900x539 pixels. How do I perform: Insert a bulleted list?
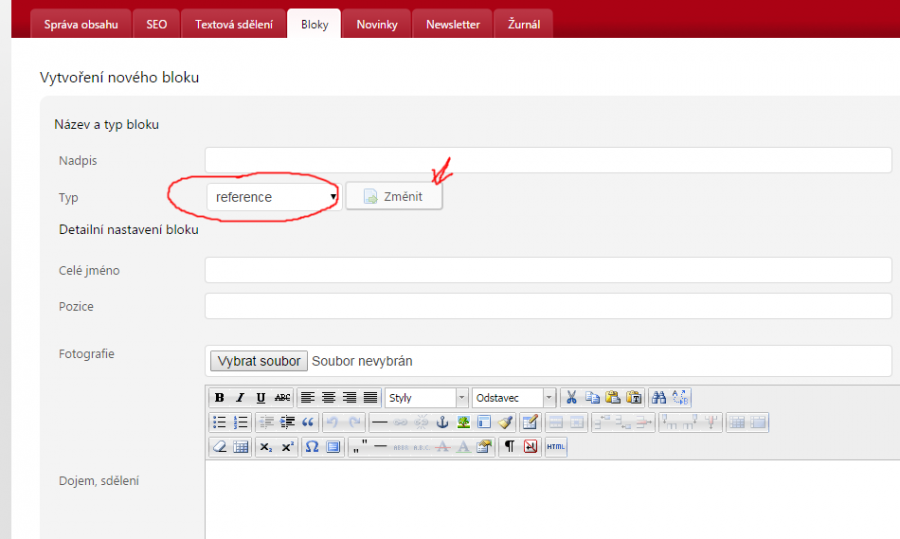[x=219, y=422]
